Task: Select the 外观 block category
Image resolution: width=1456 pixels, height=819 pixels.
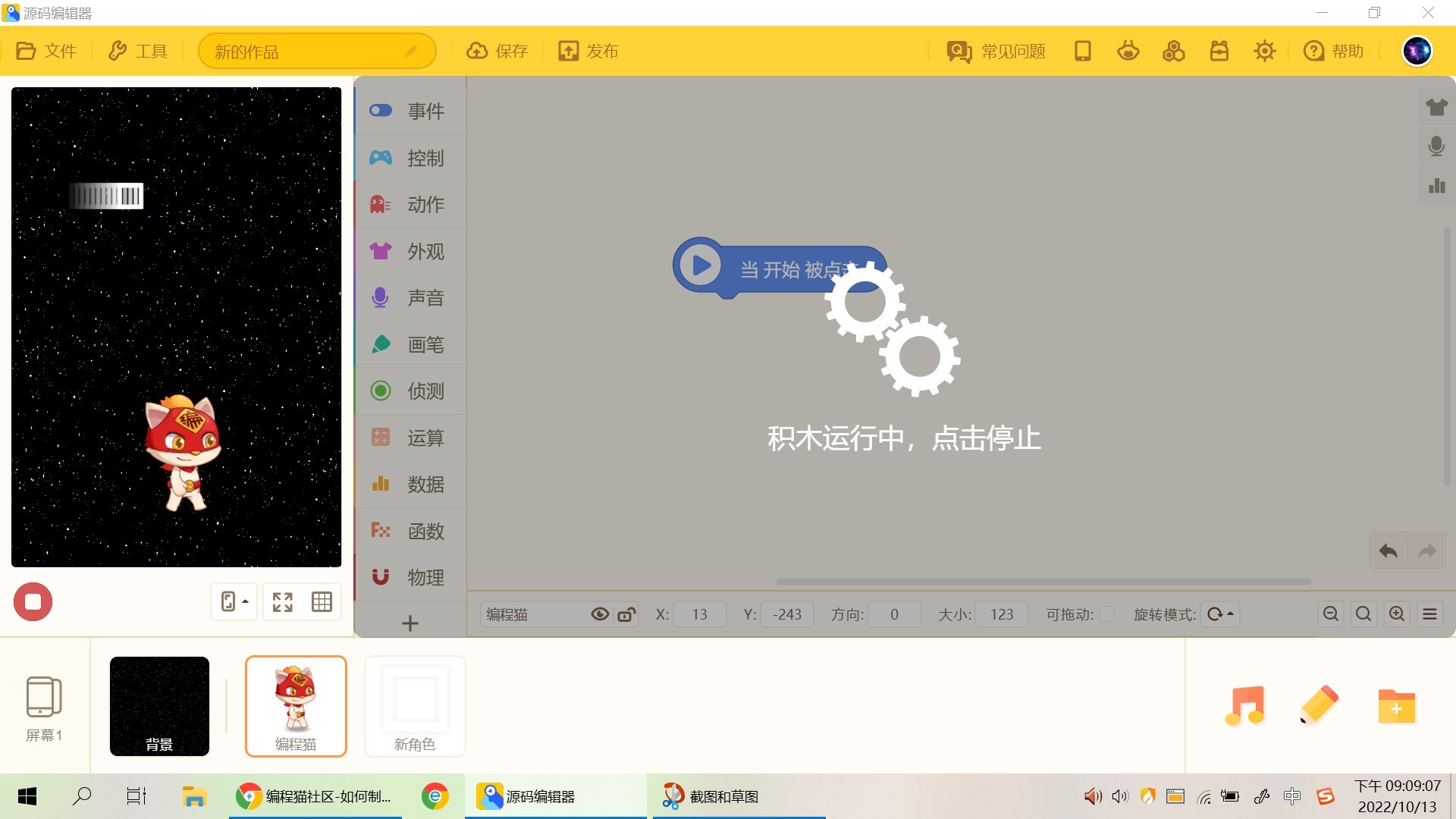Action: (x=410, y=251)
